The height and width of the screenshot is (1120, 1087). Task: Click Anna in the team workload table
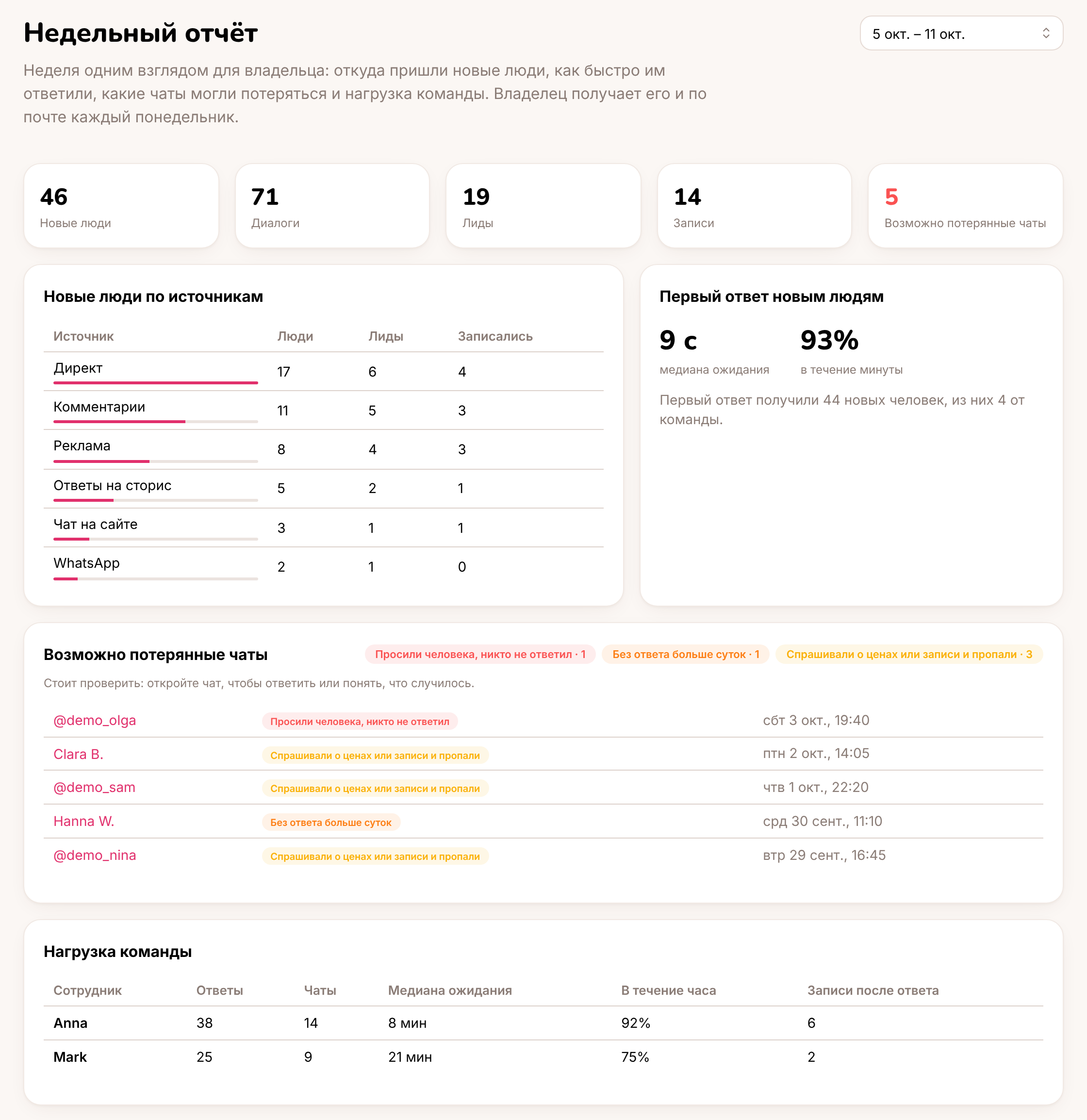(70, 1023)
